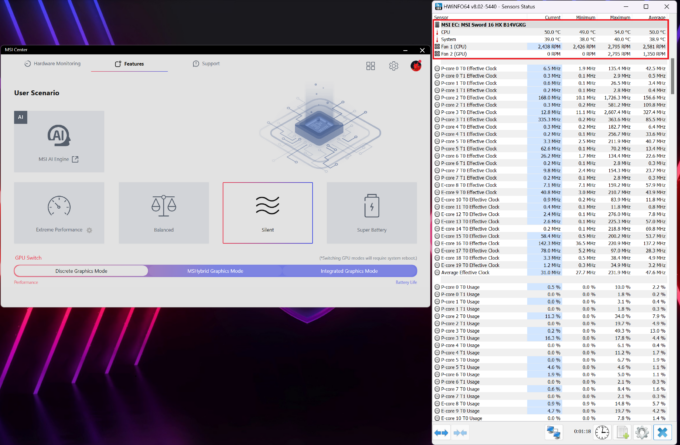Image resolution: width=680 pixels, height=445 pixels.
Task: Start logging with the sheet-plus icon in HWiNFO
Action: pos(623,432)
